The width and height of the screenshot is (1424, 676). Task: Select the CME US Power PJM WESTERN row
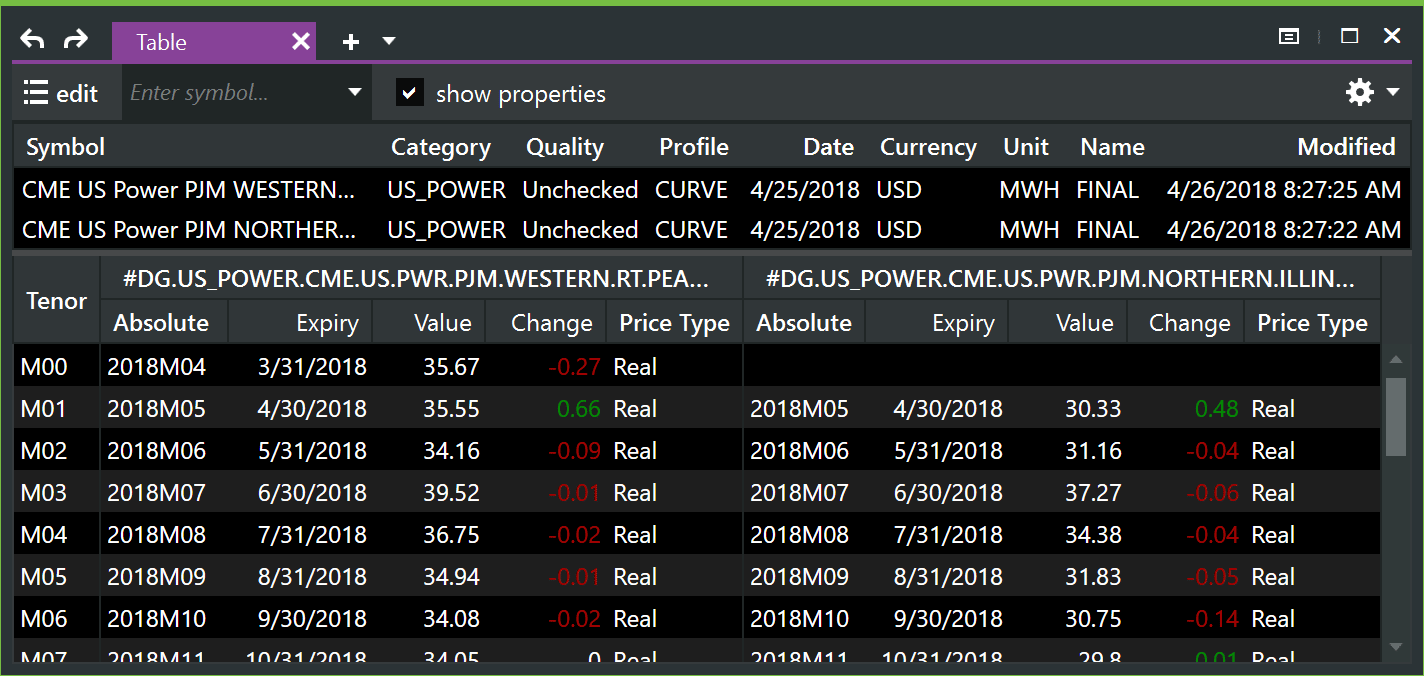(x=711, y=189)
